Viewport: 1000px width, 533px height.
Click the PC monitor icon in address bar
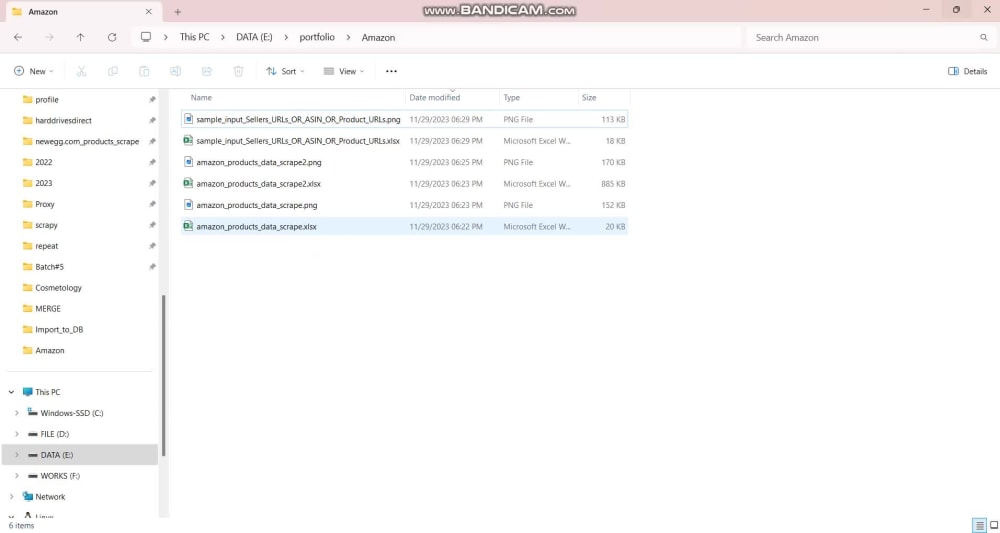pyautogui.click(x=146, y=37)
